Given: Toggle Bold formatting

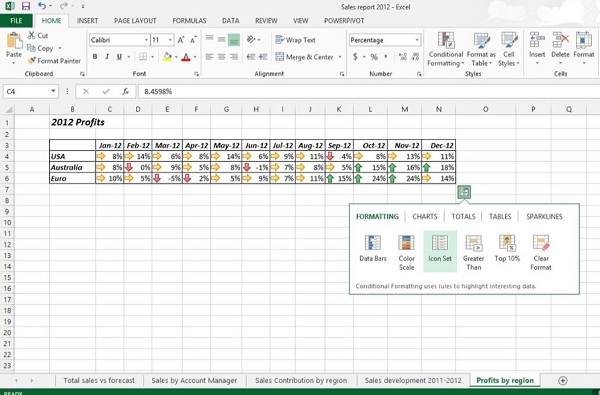Looking at the screenshot, I should click(95, 57).
